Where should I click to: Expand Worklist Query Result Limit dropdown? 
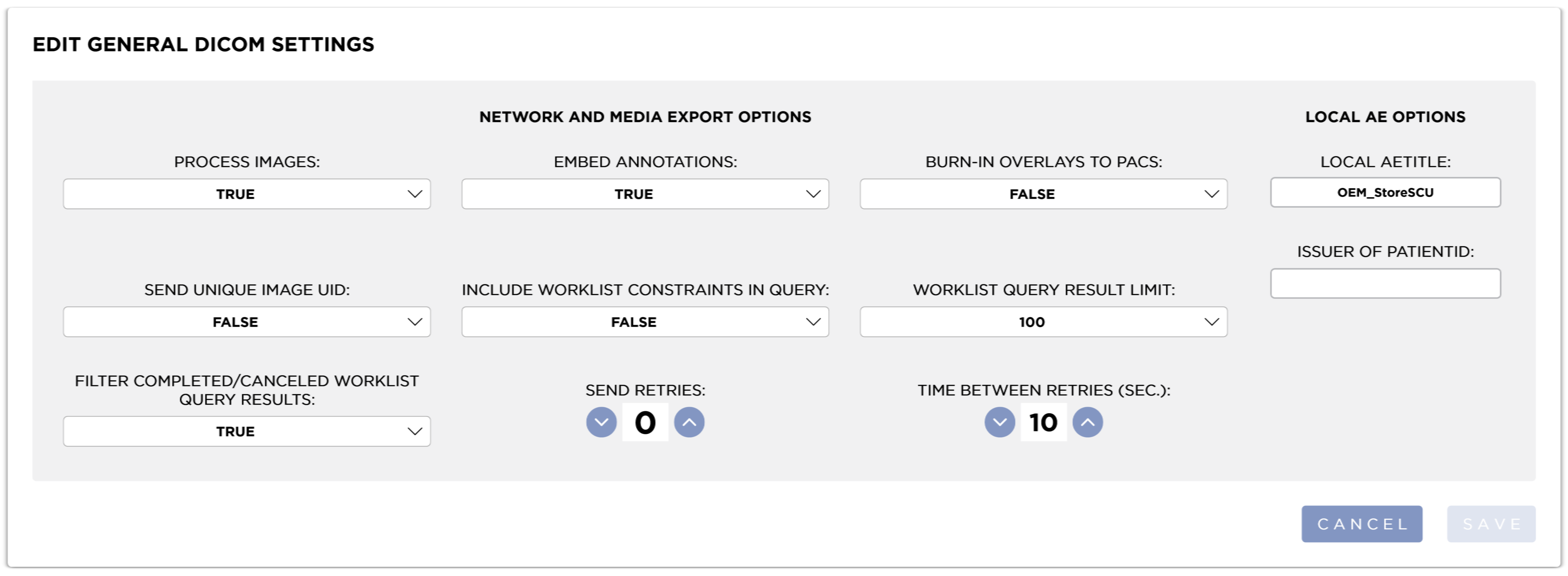(x=1043, y=321)
